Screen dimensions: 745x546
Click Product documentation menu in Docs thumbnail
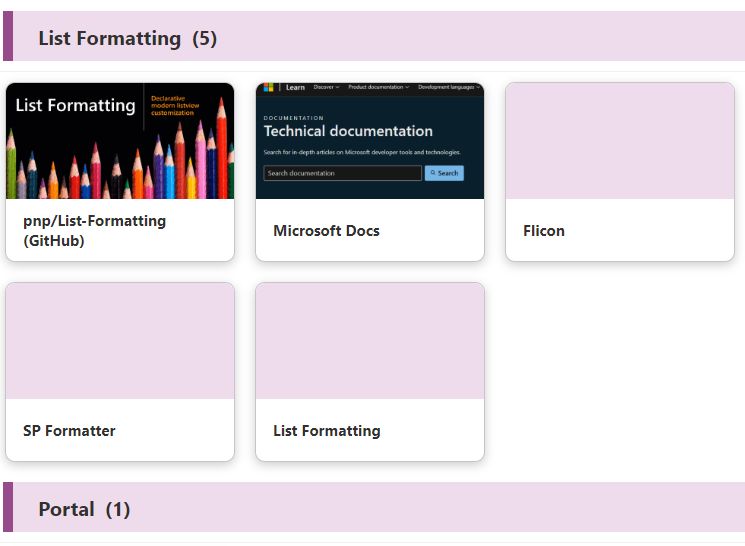(378, 87)
